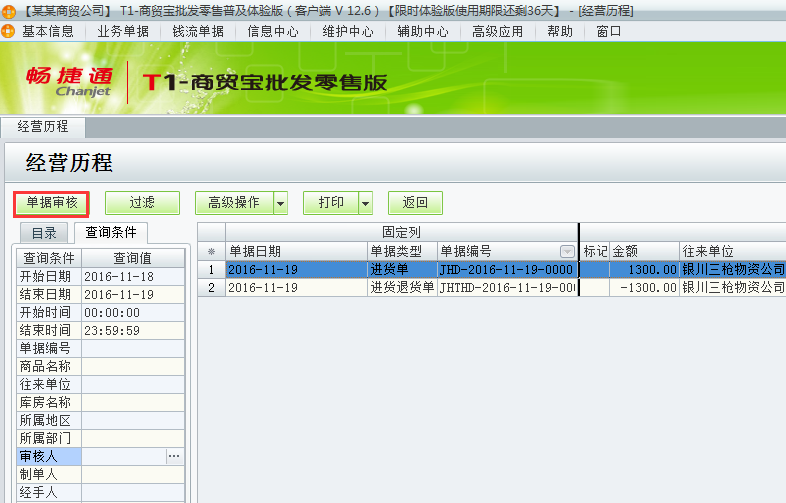Expand the 打印 dropdown arrow
The height and width of the screenshot is (503, 786).
pos(366,203)
